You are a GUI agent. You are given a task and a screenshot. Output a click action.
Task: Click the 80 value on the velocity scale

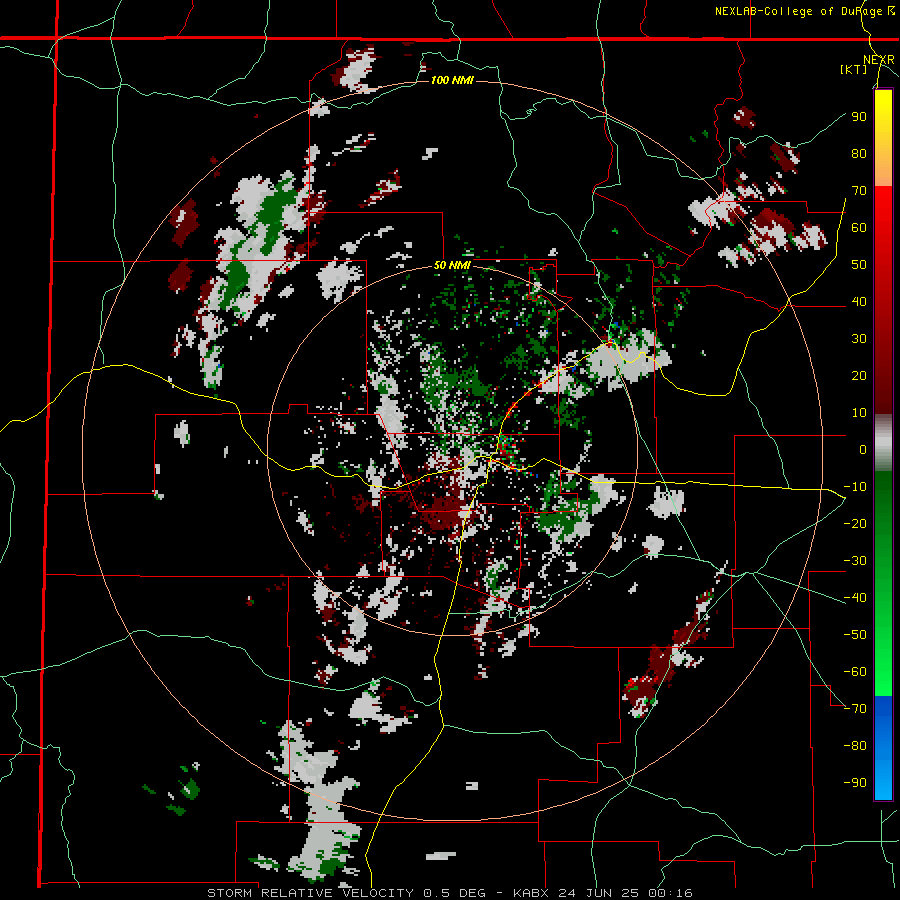(859, 153)
